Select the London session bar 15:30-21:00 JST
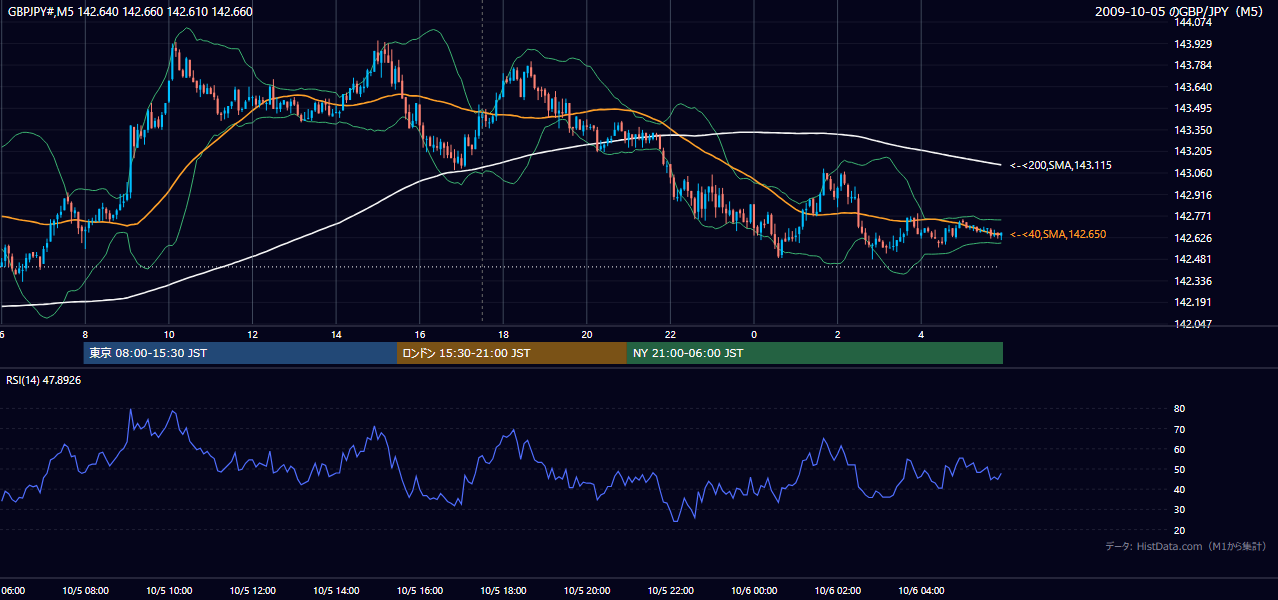Screen dimensions: 1278x600 point(512,353)
